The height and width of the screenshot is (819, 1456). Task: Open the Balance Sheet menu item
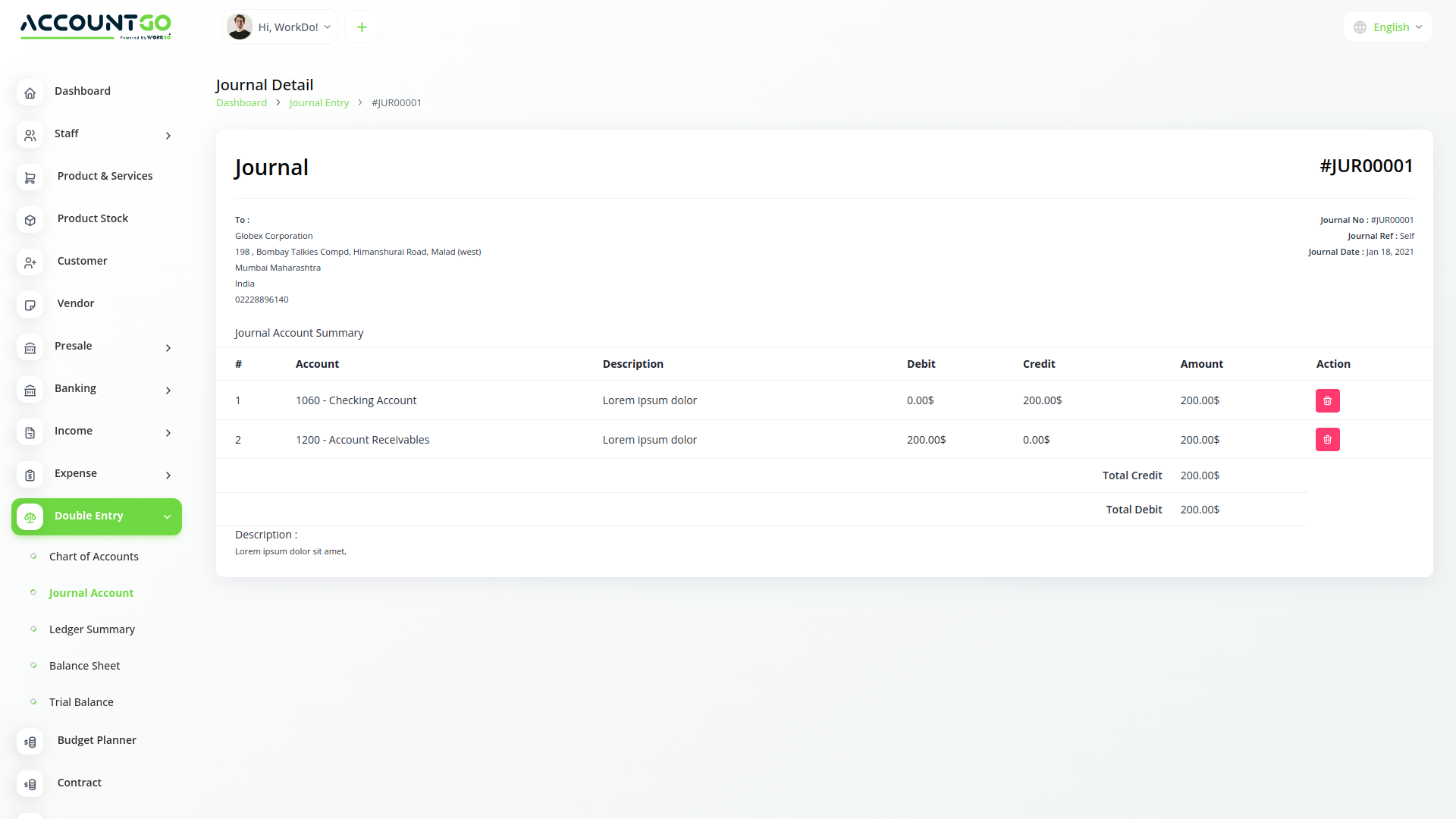84,665
